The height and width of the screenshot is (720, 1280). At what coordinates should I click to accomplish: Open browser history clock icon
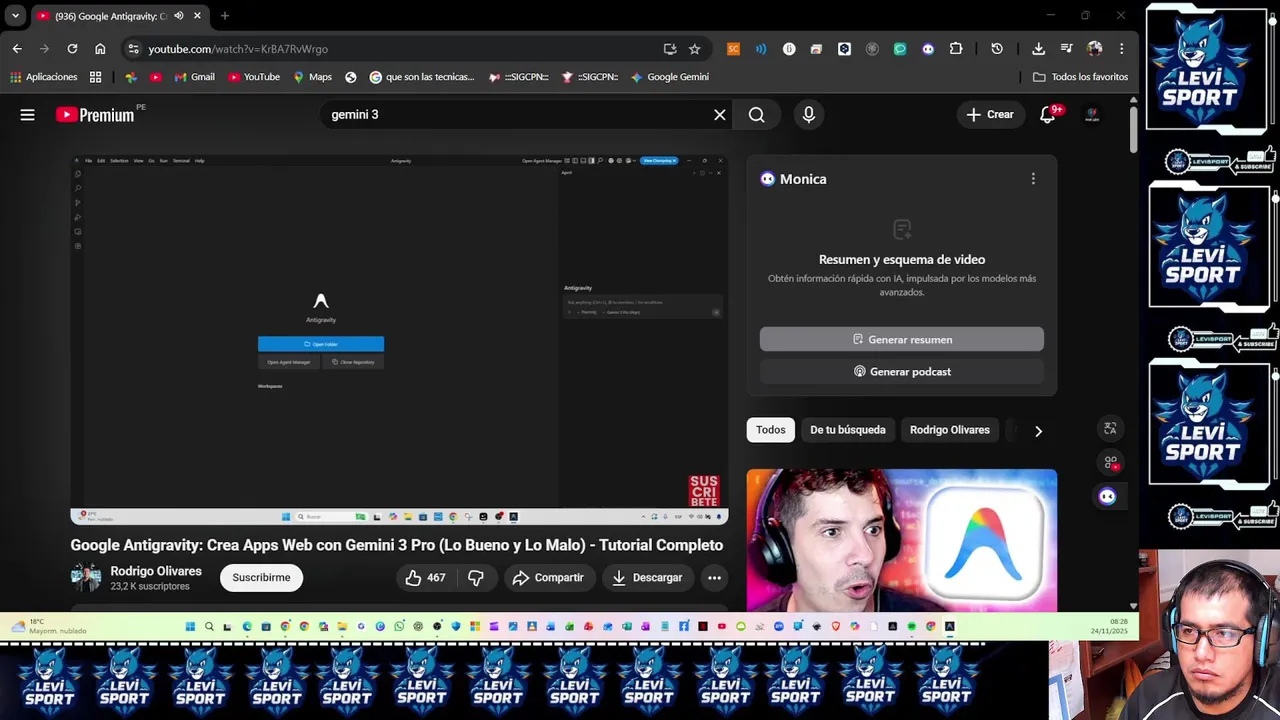997,49
